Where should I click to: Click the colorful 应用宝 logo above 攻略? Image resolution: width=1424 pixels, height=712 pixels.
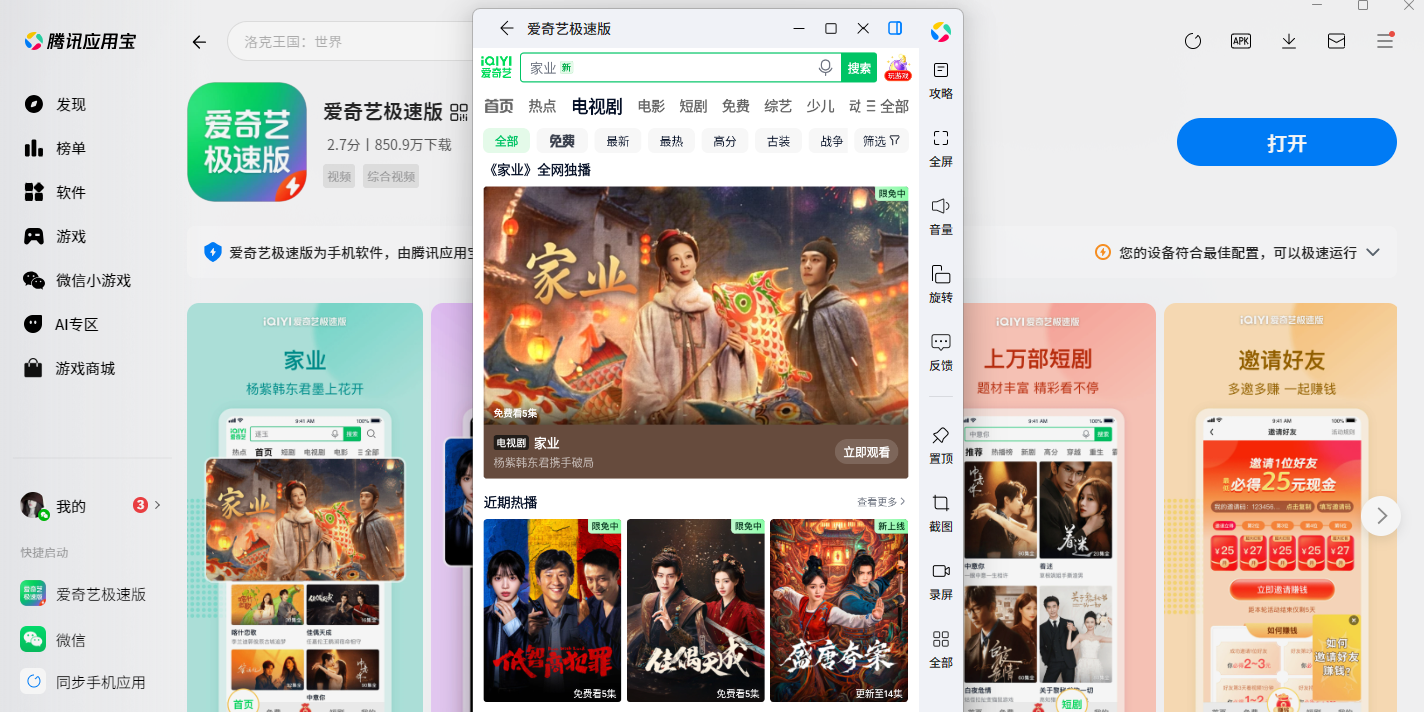pyautogui.click(x=940, y=32)
